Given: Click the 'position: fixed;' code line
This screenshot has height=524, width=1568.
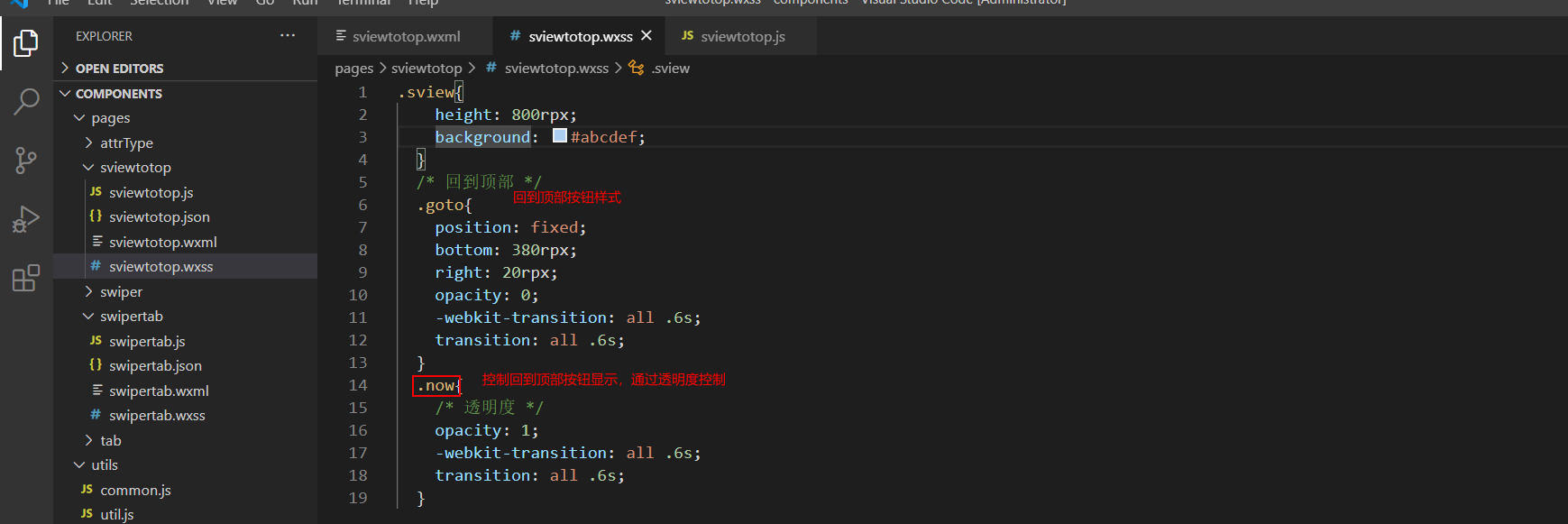Looking at the screenshot, I should [x=510, y=227].
